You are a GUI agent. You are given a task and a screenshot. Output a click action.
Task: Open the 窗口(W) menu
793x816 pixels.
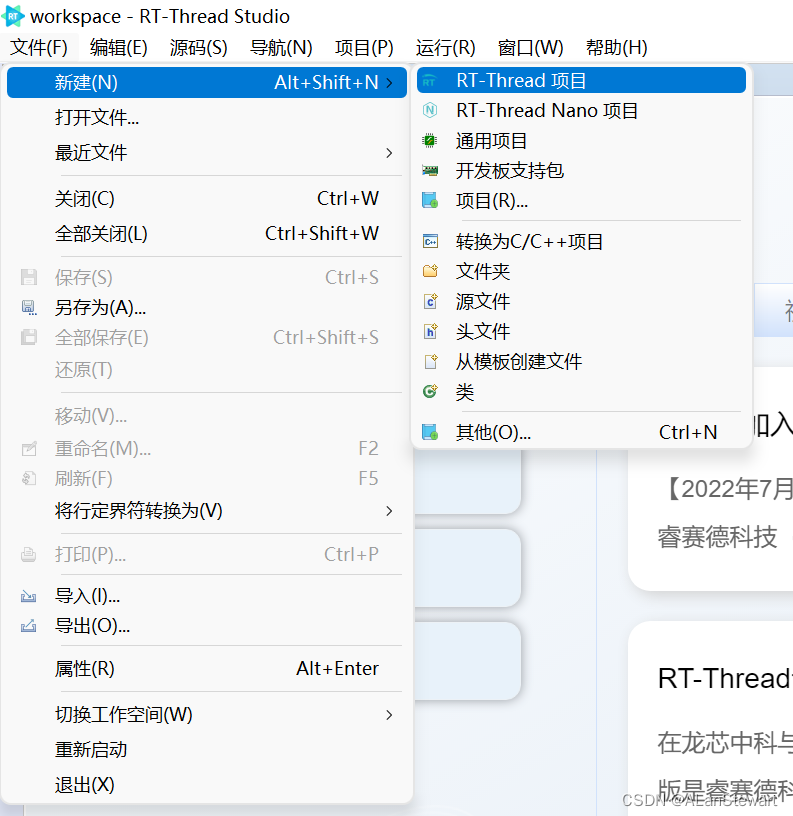(530, 47)
